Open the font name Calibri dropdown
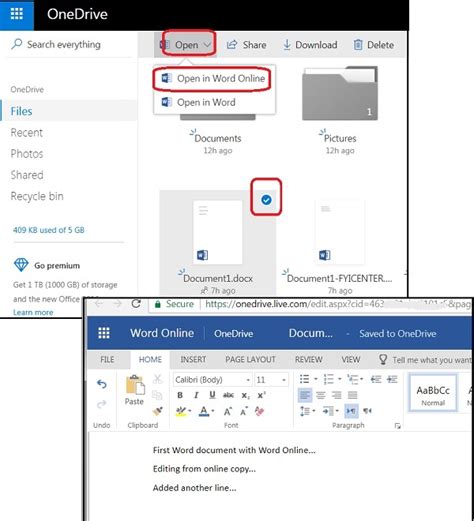This screenshot has width=474, height=521. click(248, 380)
